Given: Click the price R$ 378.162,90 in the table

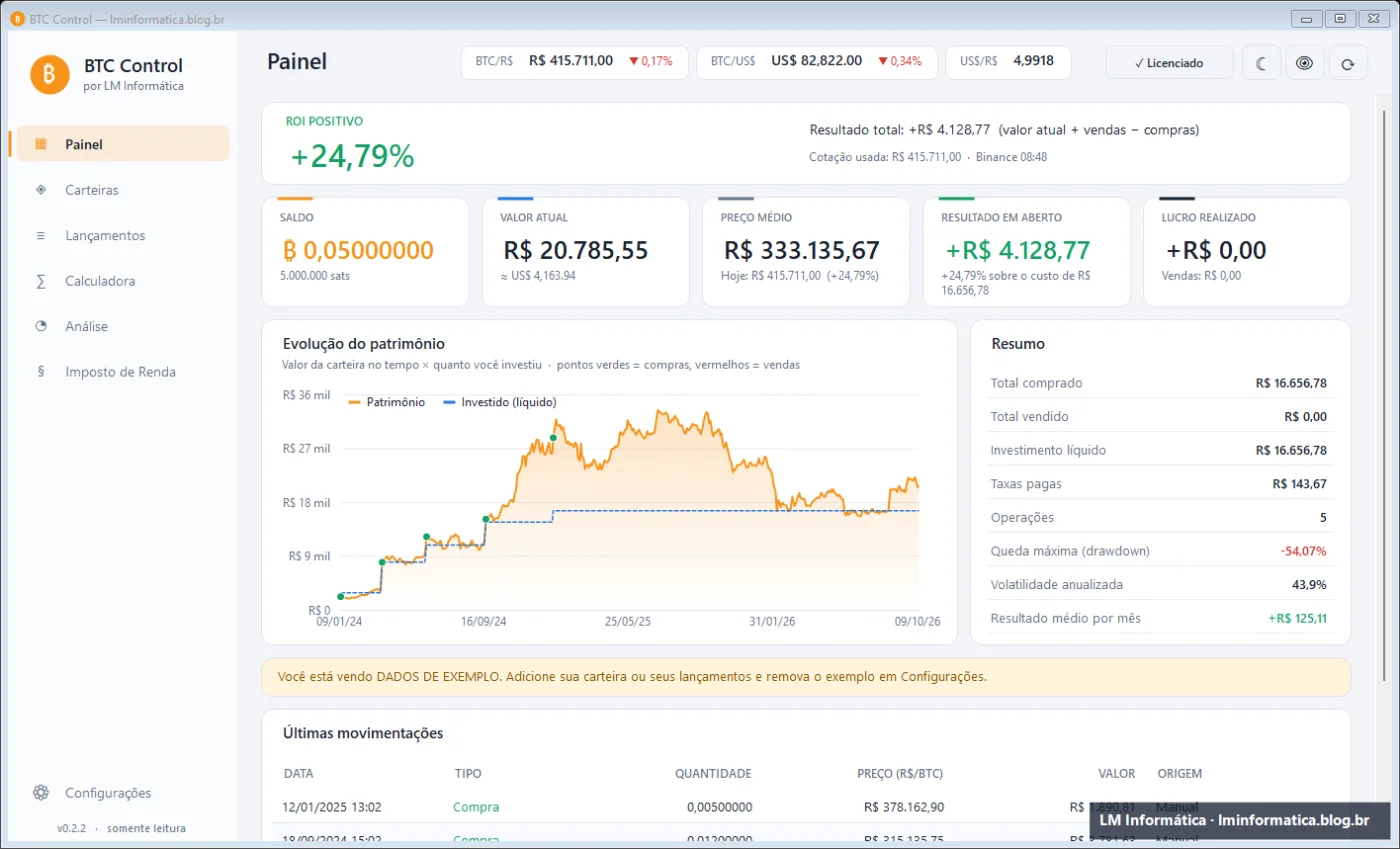Looking at the screenshot, I should (x=904, y=807).
